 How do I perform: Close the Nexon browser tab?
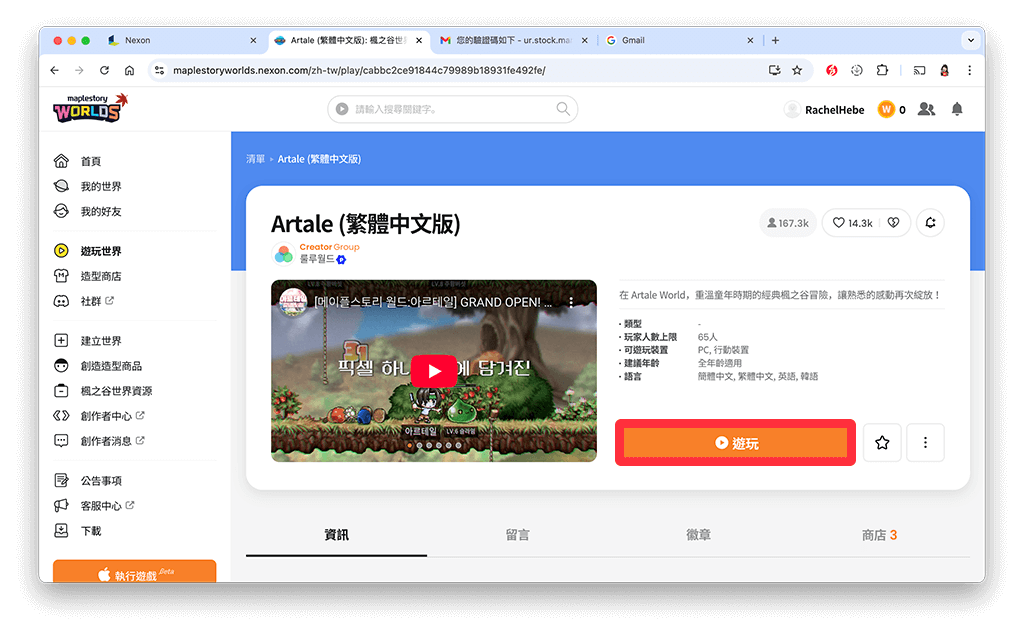253,40
